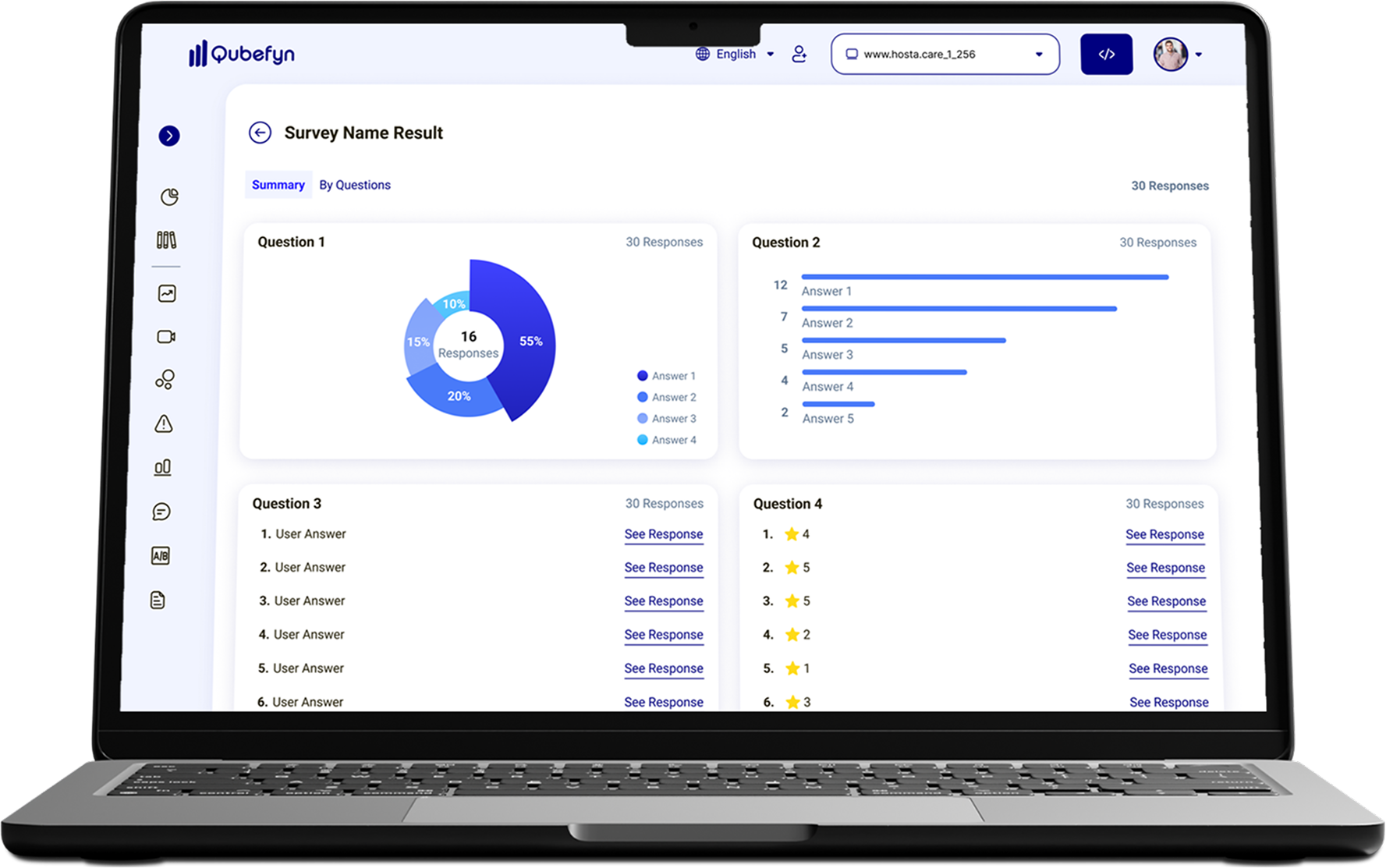Open See Response for Question 4 row 2
This screenshot has height=868, width=1386.
click(x=1166, y=568)
